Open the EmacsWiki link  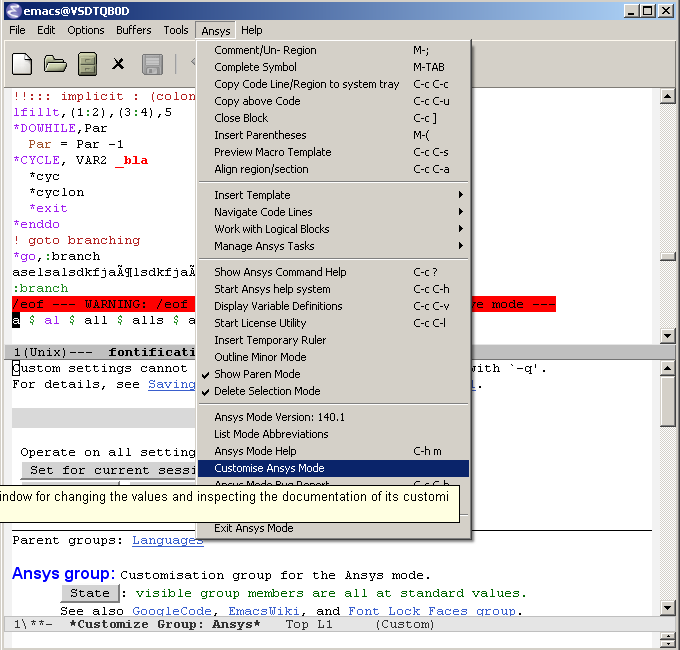(x=264, y=611)
